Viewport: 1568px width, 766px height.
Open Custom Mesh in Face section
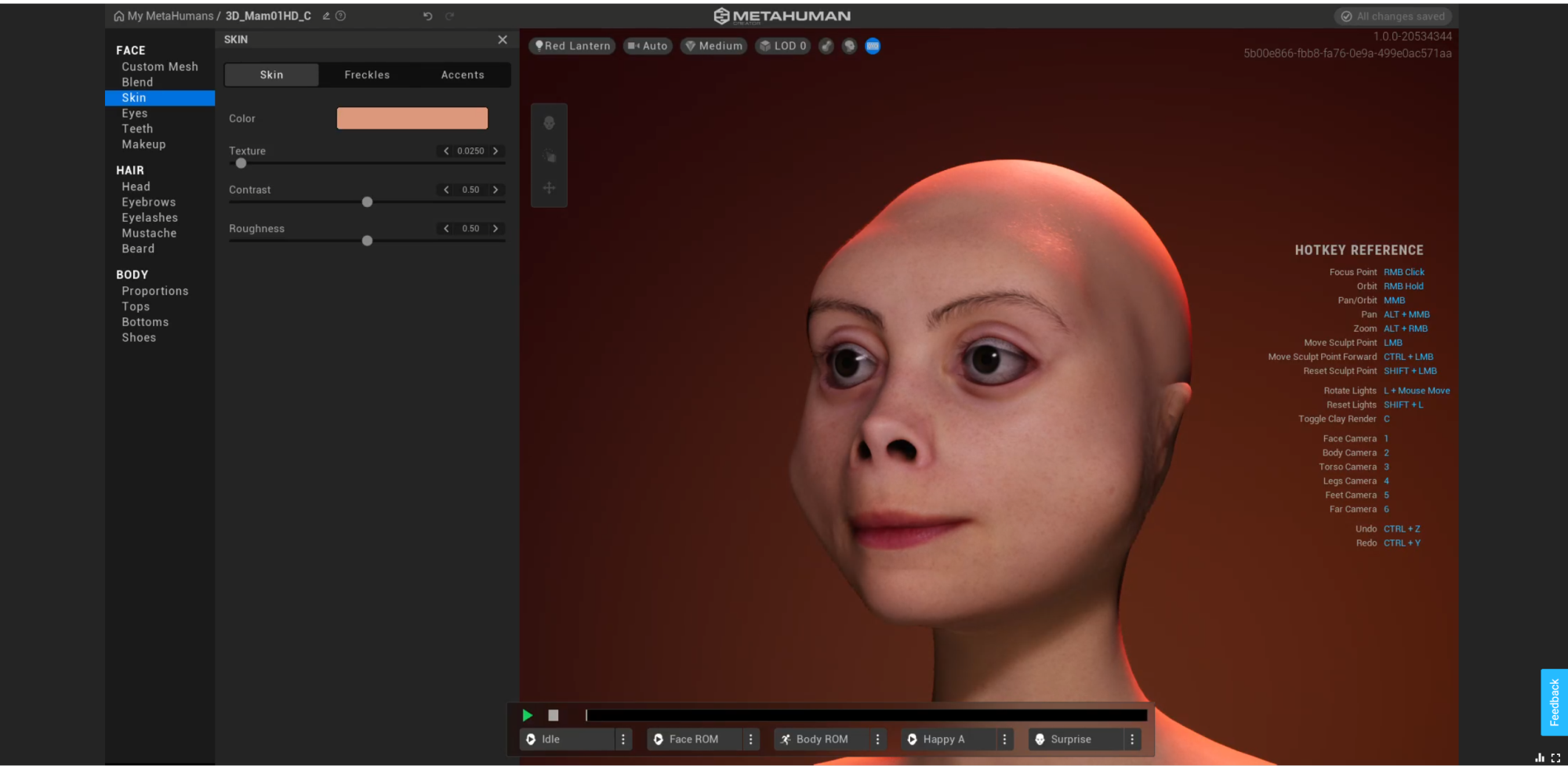[160, 67]
